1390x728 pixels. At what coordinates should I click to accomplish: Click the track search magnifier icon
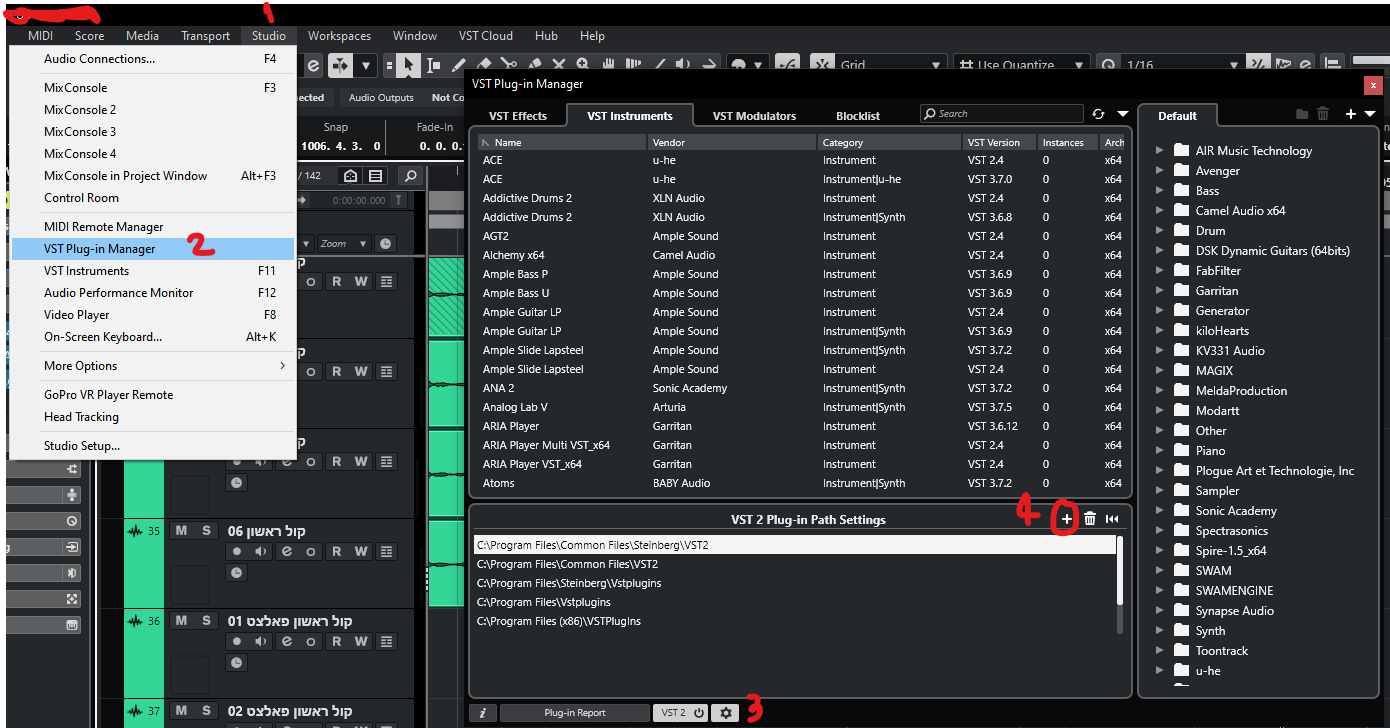click(x=410, y=176)
